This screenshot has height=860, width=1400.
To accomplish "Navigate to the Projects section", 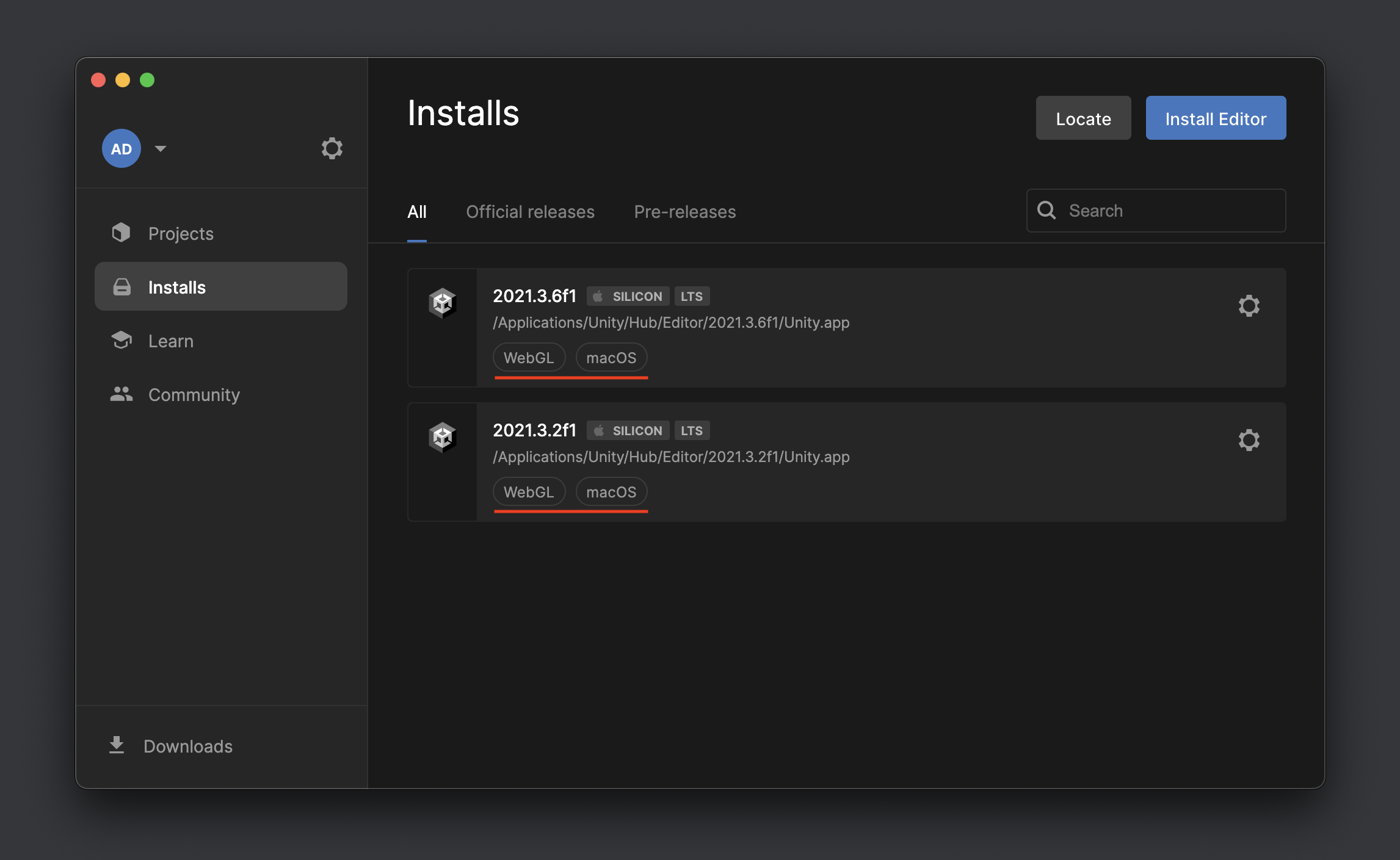I will [x=180, y=233].
